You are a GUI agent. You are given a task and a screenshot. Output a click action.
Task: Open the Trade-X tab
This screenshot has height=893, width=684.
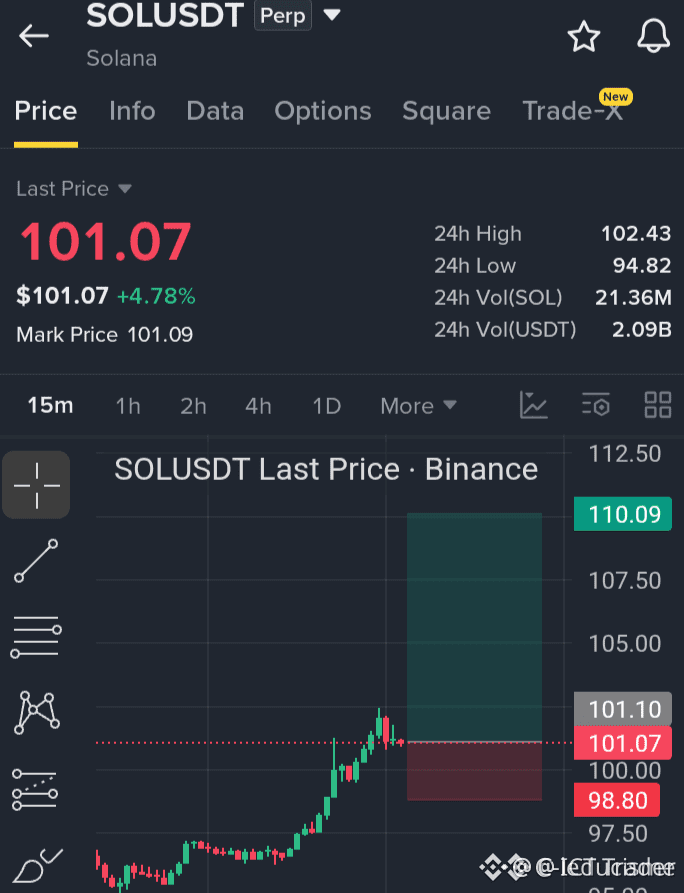coord(572,110)
